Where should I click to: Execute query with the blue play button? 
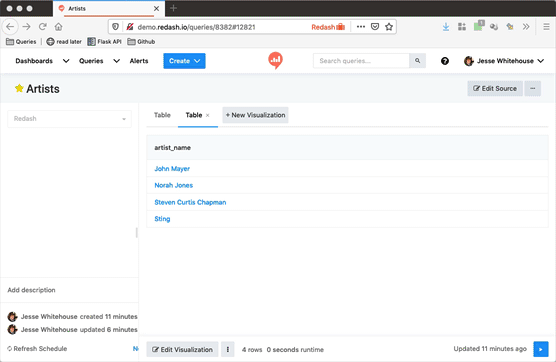pos(541,349)
